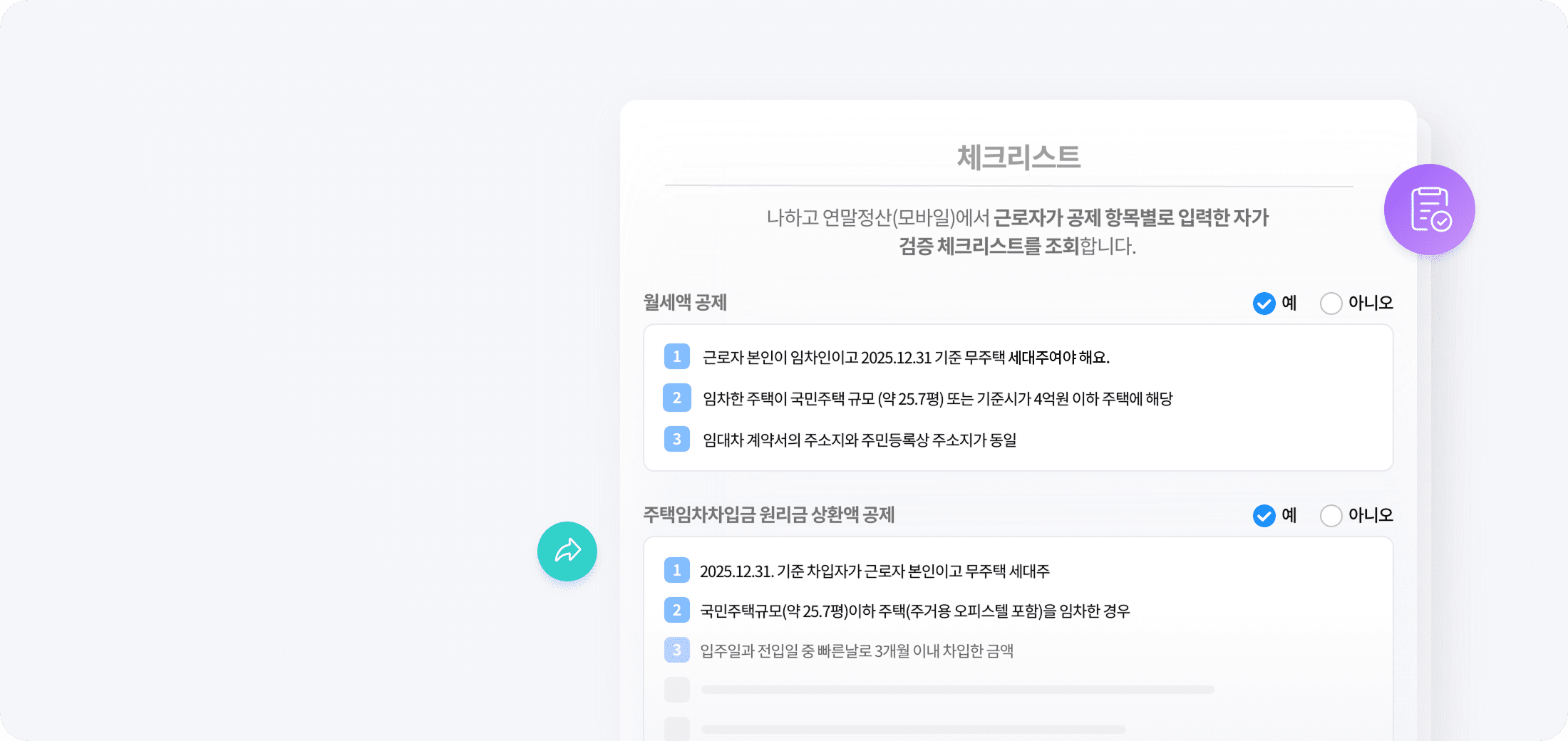Click the 주택임차차입금 원리금 상환액 공제 label
The width and height of the screenshot is (1568, 741).
pos(768,515)
